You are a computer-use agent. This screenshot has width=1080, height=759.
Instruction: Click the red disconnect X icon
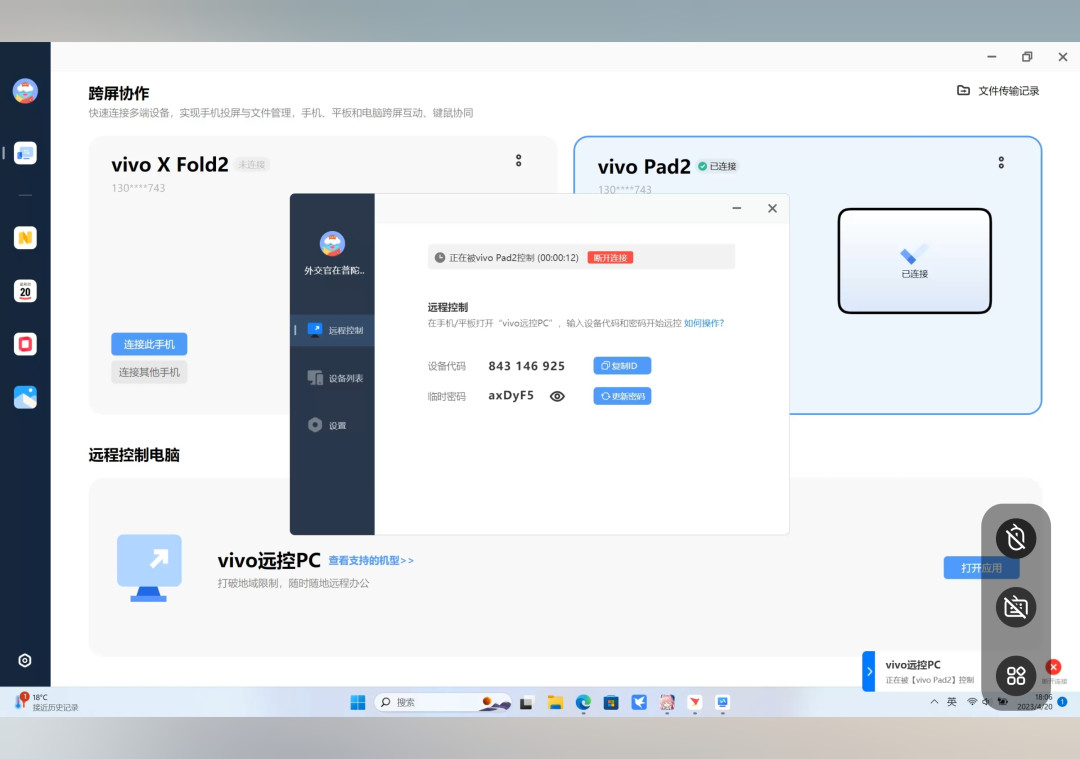(1053, 667)
